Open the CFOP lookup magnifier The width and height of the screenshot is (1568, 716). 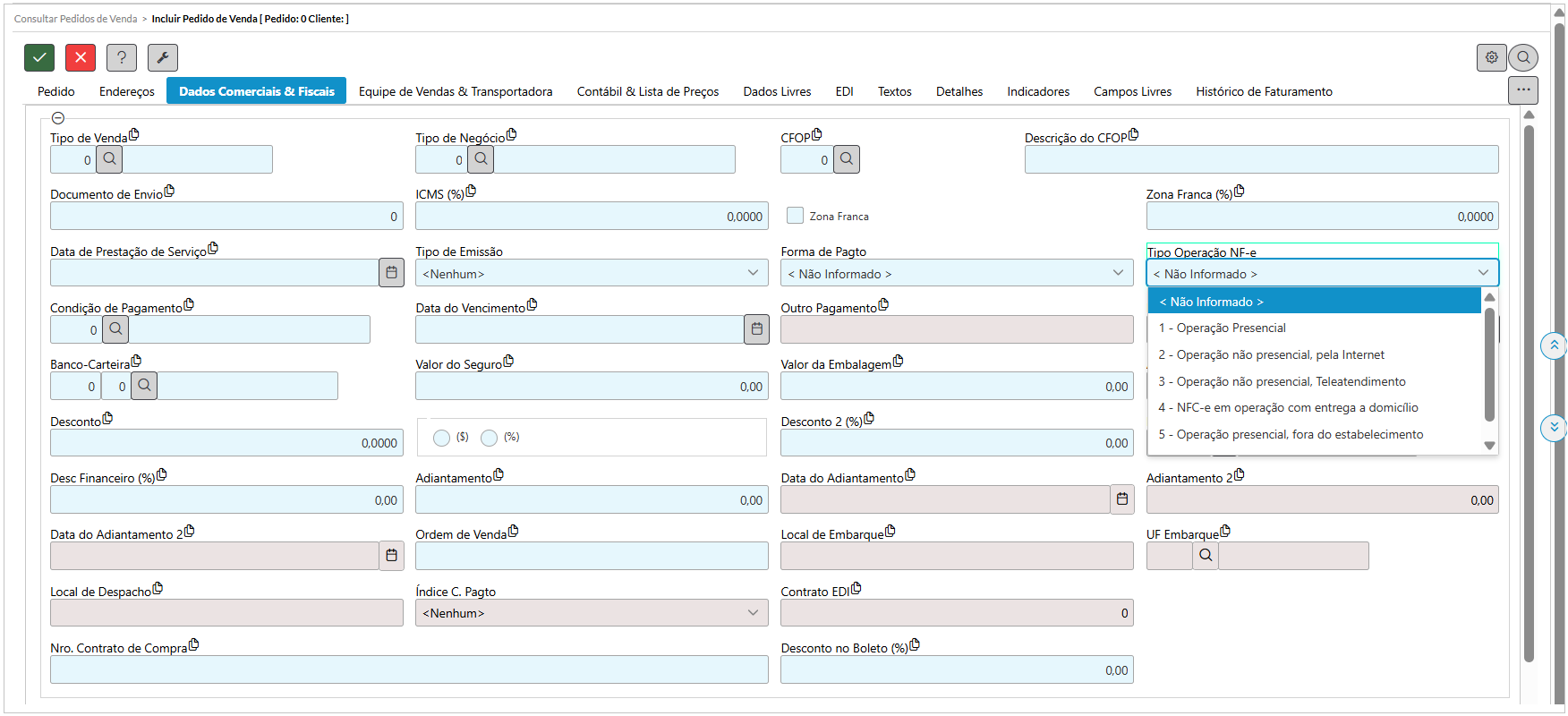[x=847, y=159]
